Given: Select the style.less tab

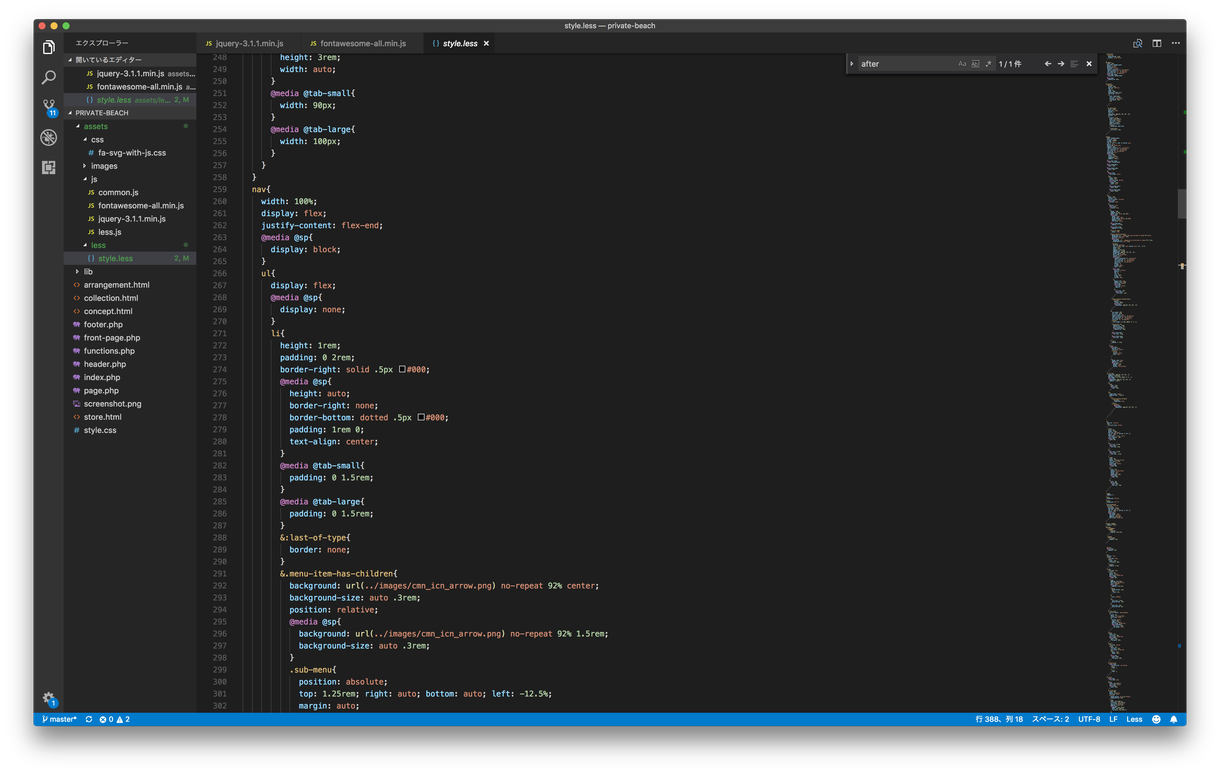Looking at the screenshot, I should (x=459, y=44).
